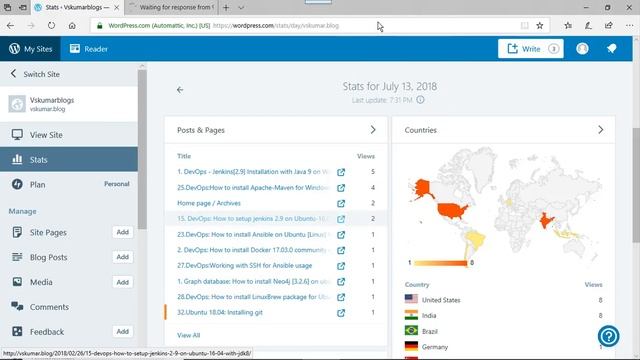640x360 pixels.
Task: Click the Brazil country row
Action: [503, 331]
